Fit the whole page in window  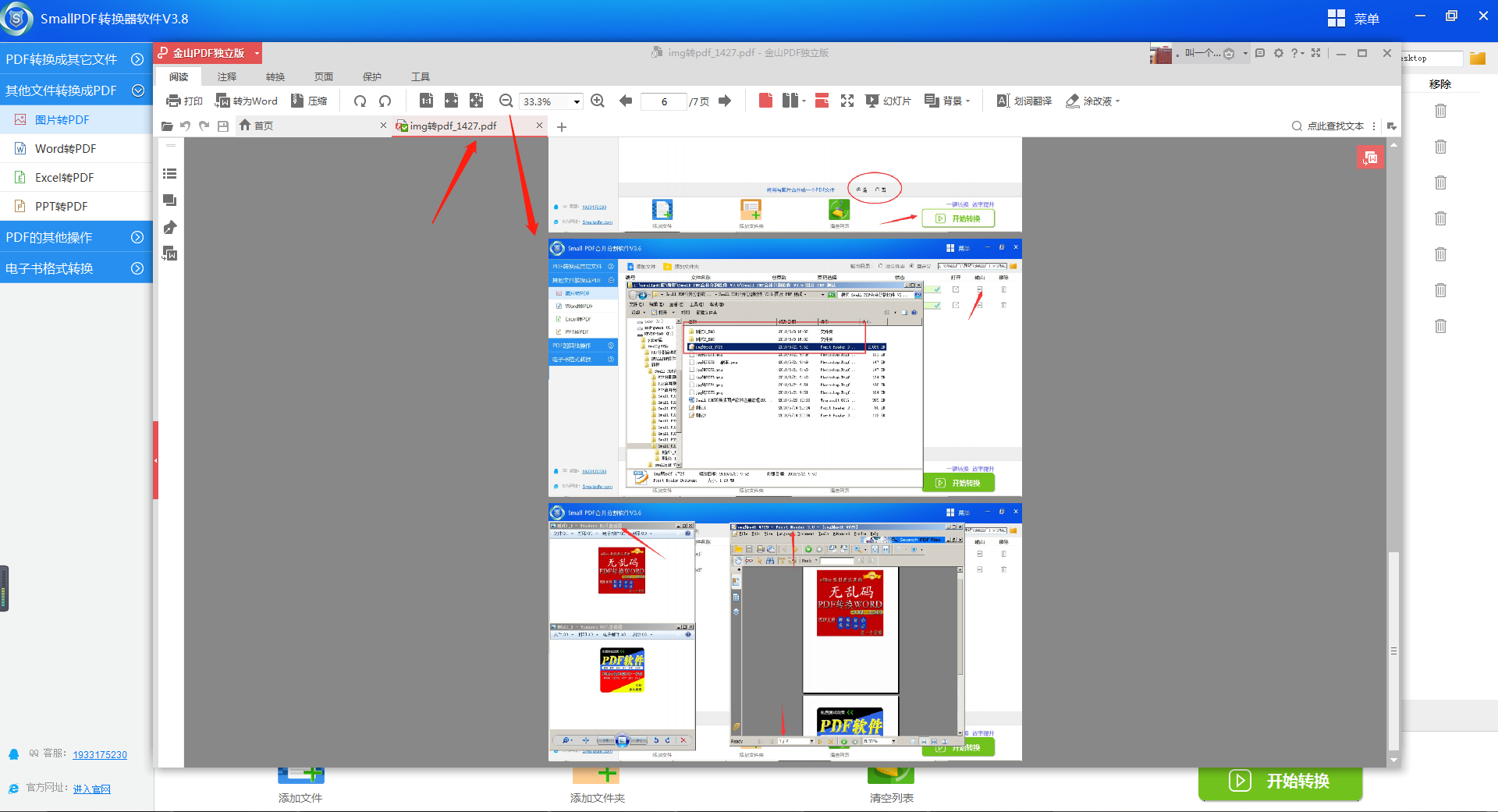tap(476, 101)
